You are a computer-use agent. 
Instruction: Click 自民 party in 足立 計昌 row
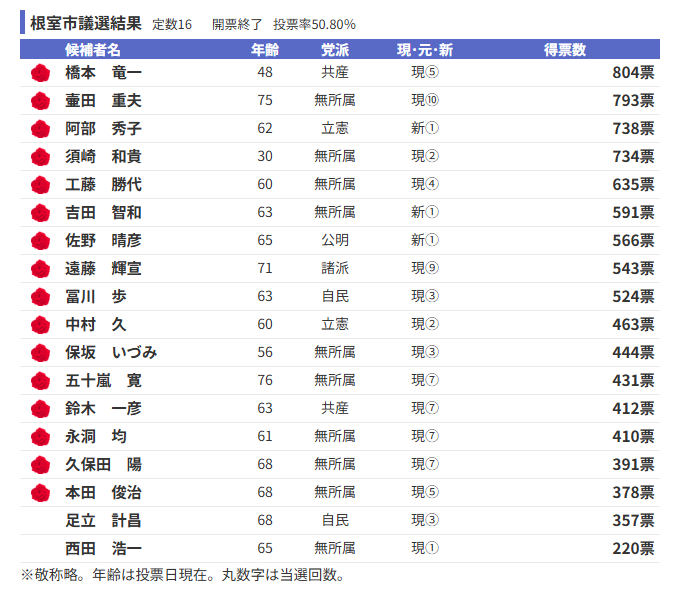[x=335, y=520]
